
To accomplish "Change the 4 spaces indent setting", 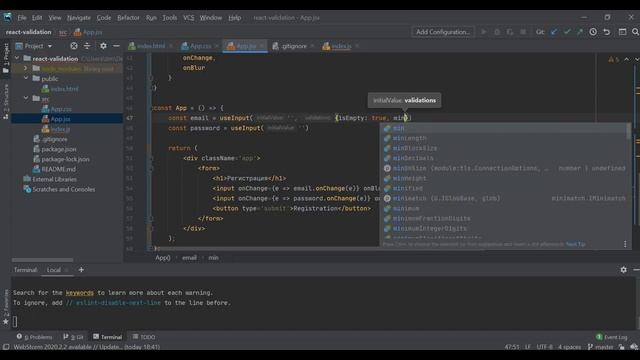I will 569,347.
